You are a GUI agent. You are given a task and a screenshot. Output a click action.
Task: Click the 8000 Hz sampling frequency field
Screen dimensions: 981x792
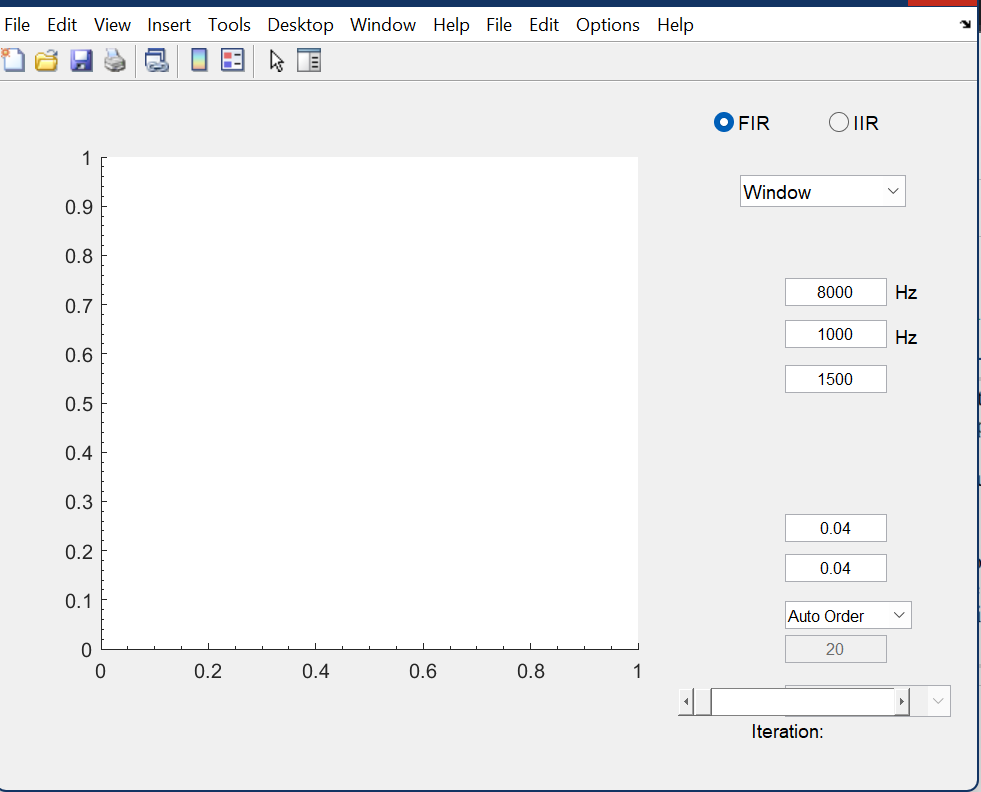[835, 292]
